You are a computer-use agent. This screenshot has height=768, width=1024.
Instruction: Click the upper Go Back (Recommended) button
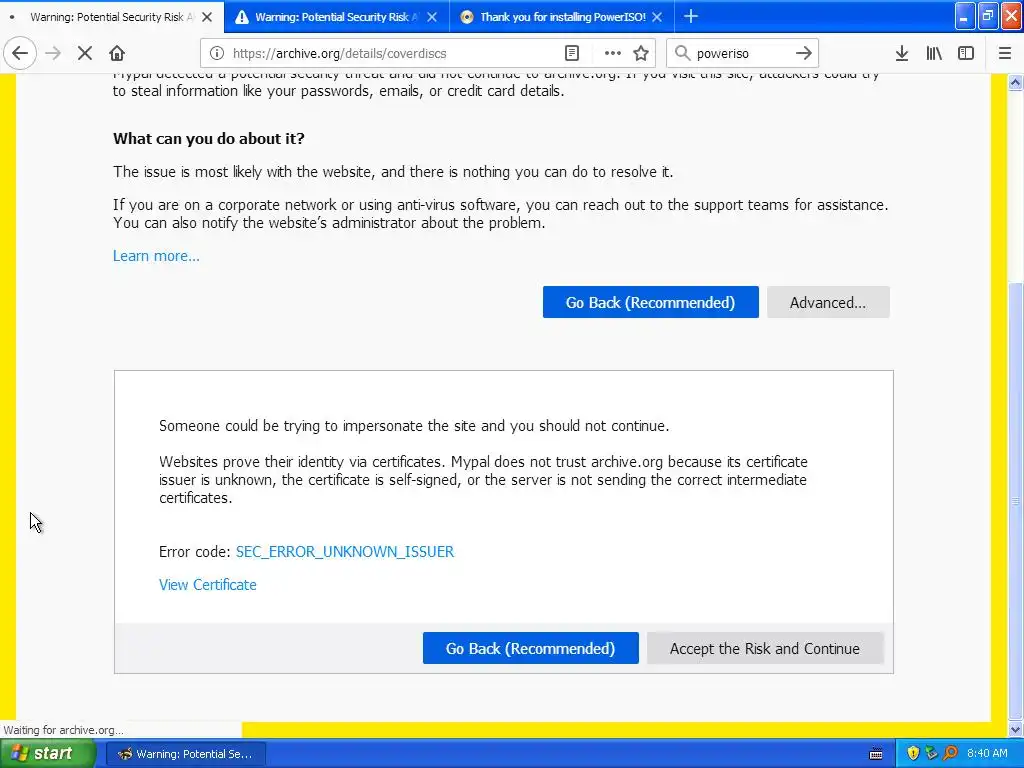point(650,302)
